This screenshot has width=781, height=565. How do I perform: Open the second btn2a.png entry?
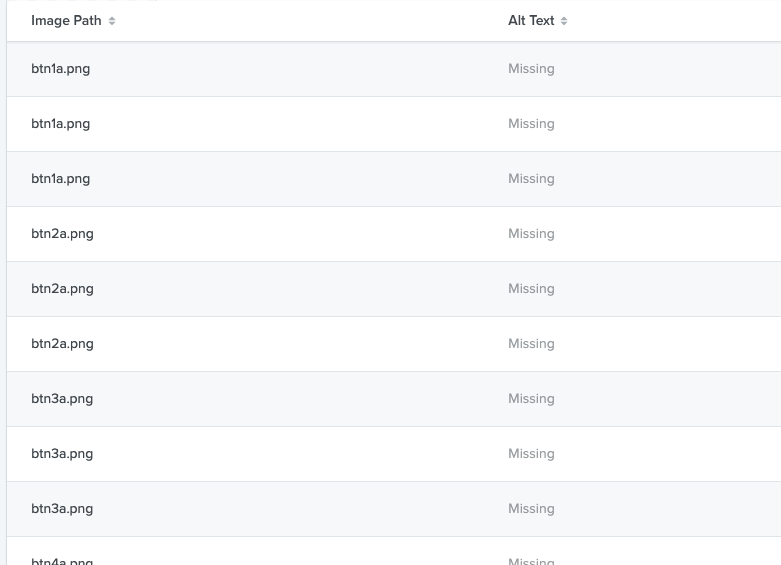62,289
